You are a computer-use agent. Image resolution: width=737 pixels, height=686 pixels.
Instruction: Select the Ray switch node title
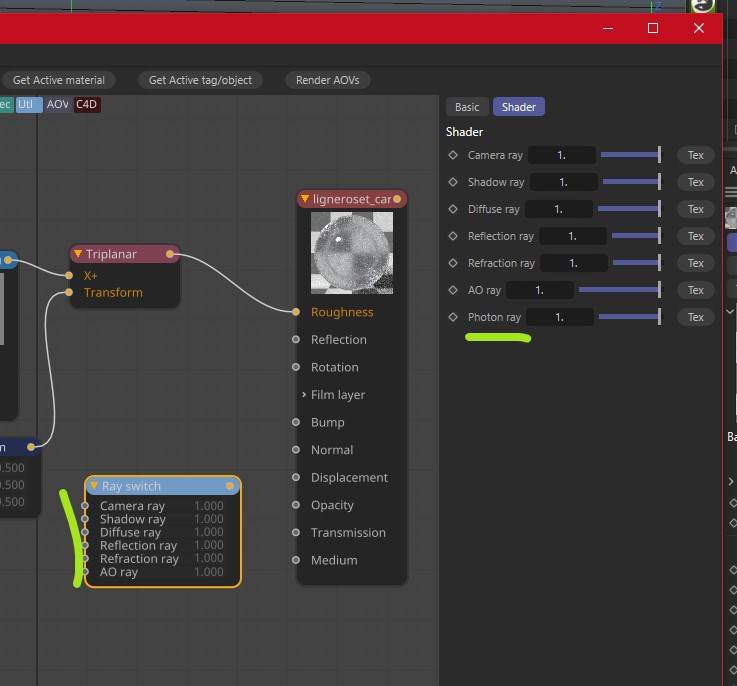click(131, 486)
